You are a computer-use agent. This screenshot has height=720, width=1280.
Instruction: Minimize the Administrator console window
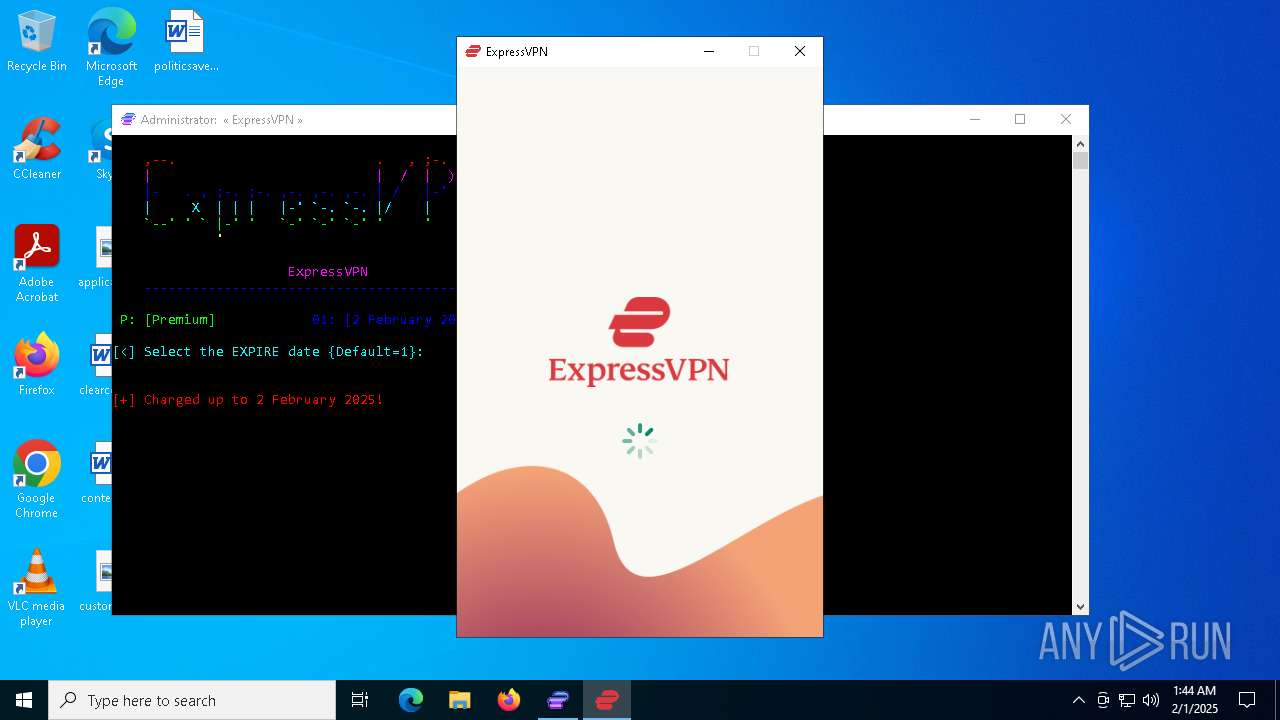[x=975, y=119]
